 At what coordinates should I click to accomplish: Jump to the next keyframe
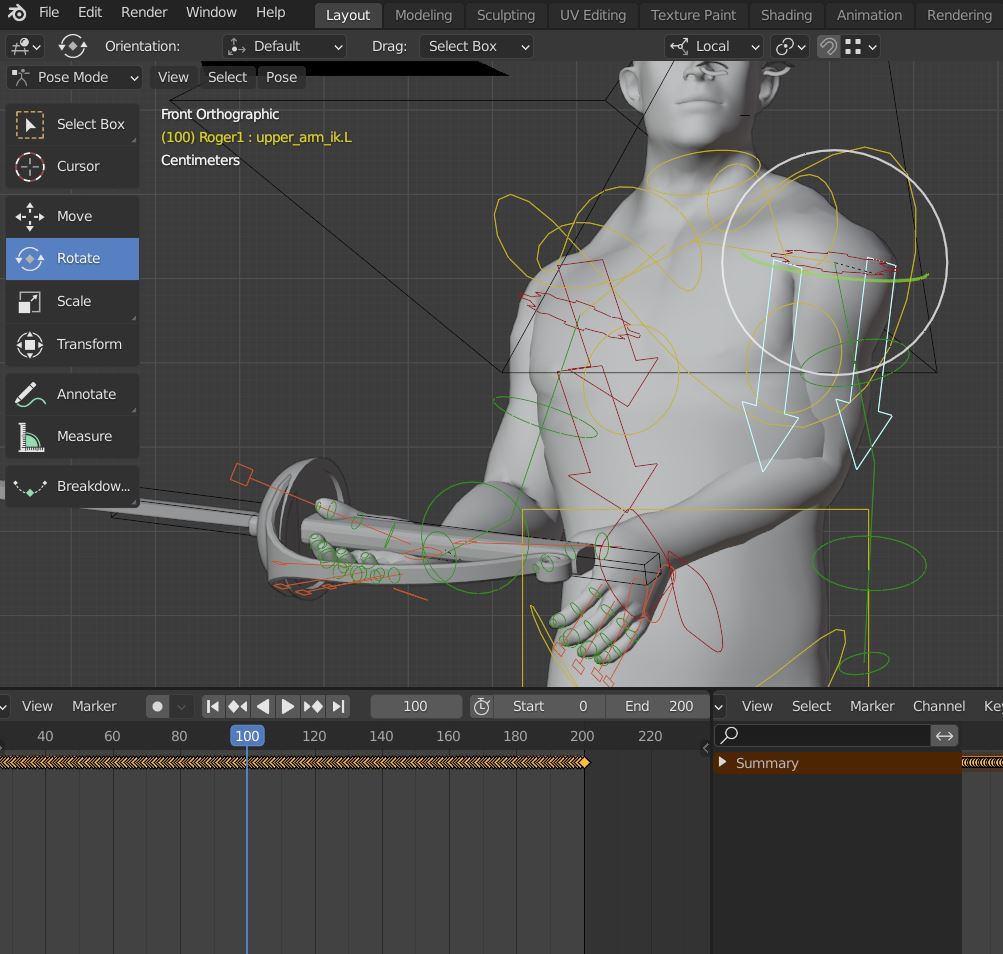(313, 706)
